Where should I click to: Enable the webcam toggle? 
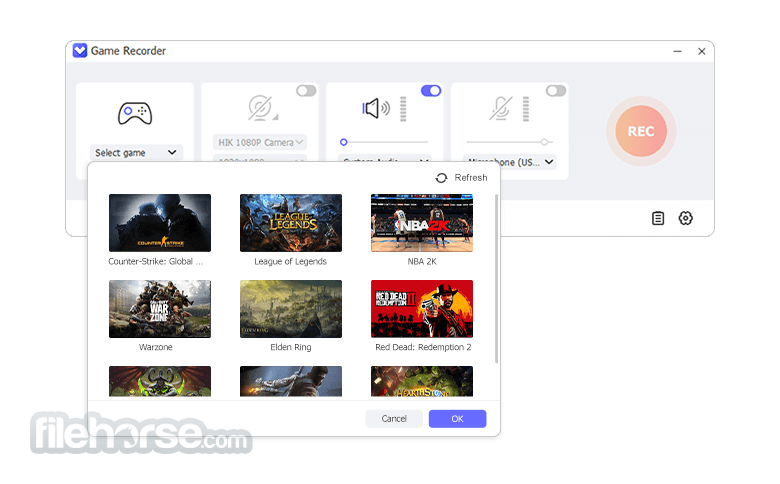pos(306,91)
